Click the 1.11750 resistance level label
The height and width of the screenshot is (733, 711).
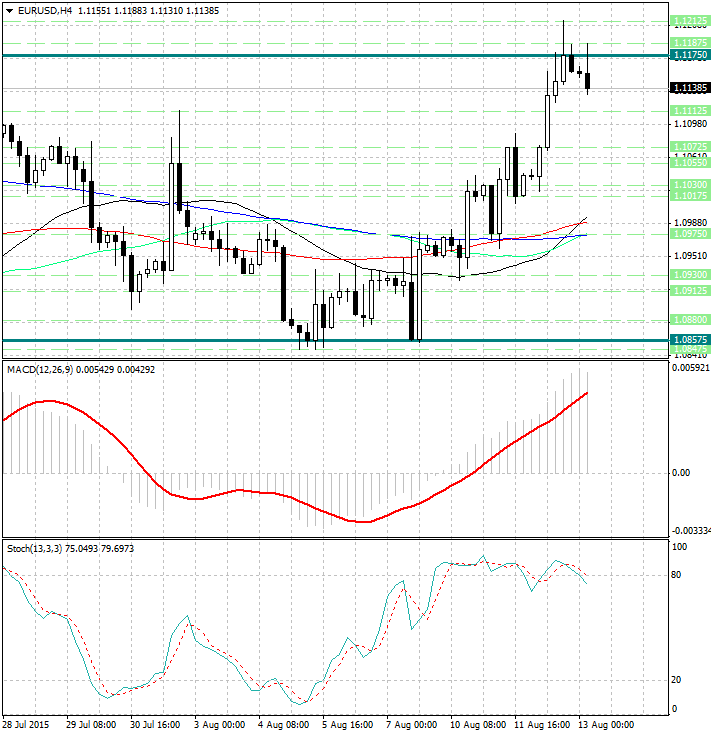(x=690, y=56)
